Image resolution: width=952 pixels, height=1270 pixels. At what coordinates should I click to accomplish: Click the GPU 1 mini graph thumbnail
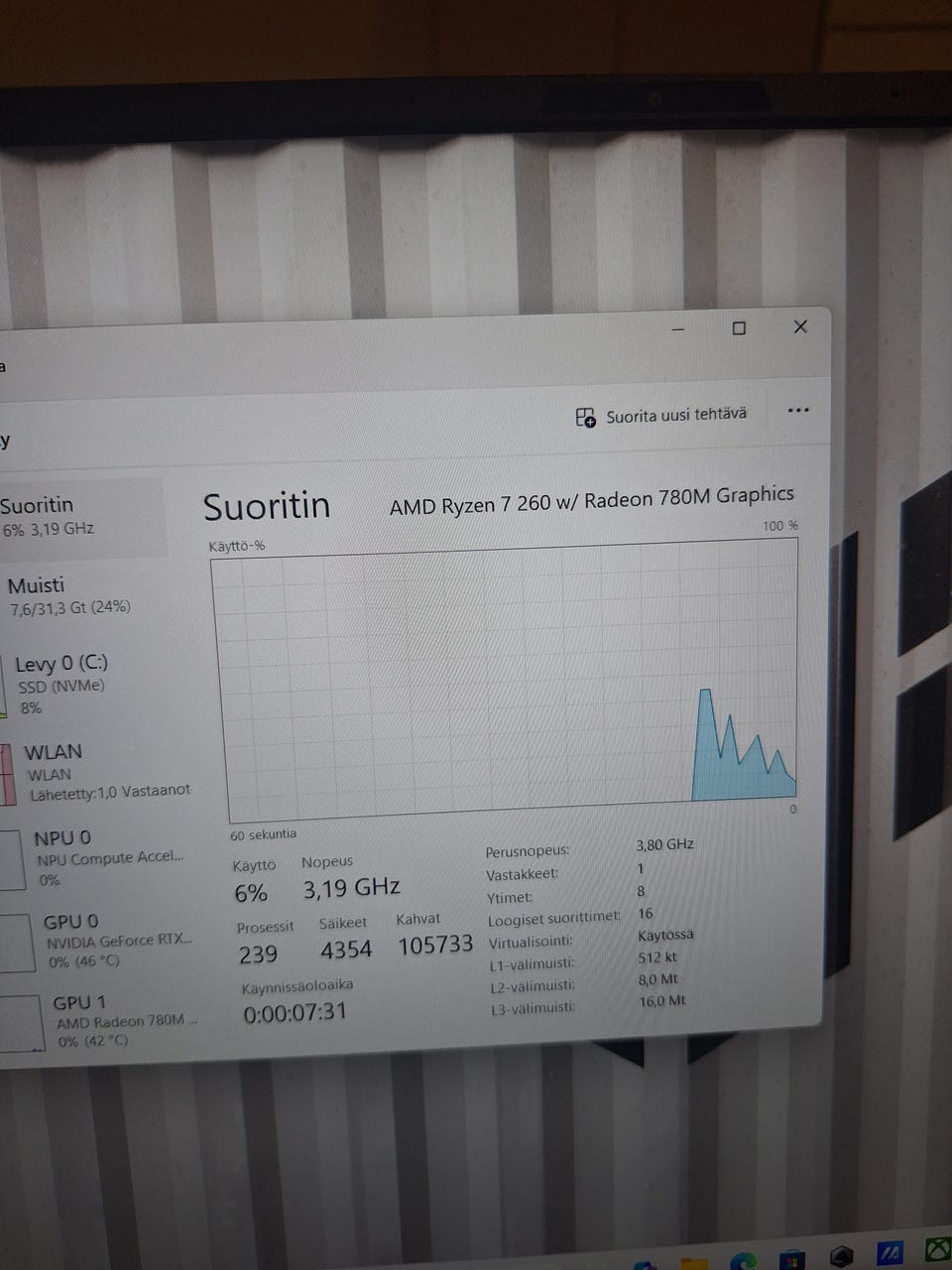click(22, 1023)
